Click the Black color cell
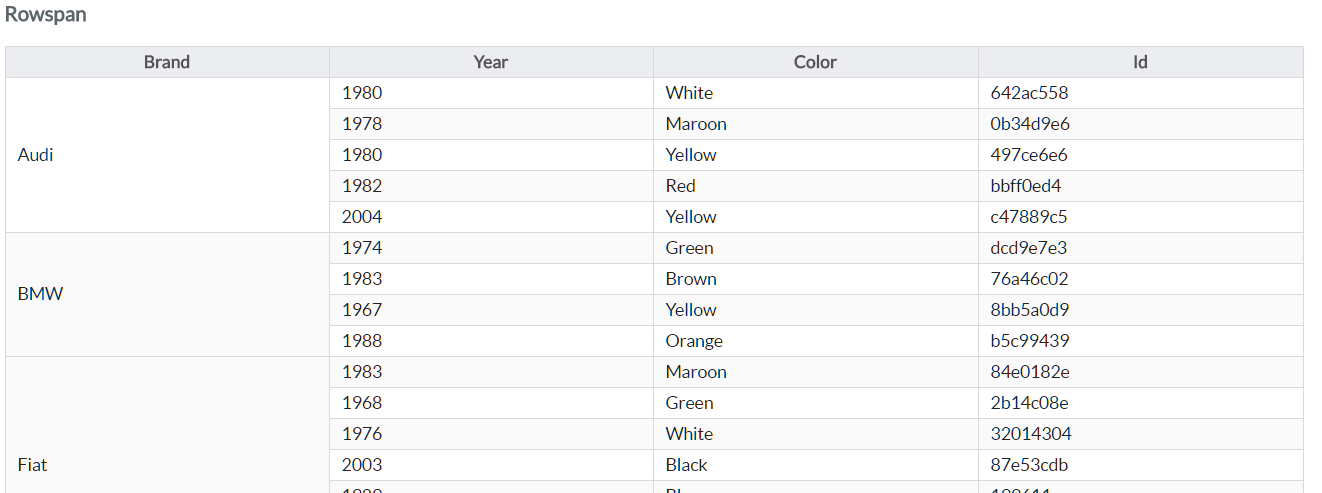 click(816, 465)
